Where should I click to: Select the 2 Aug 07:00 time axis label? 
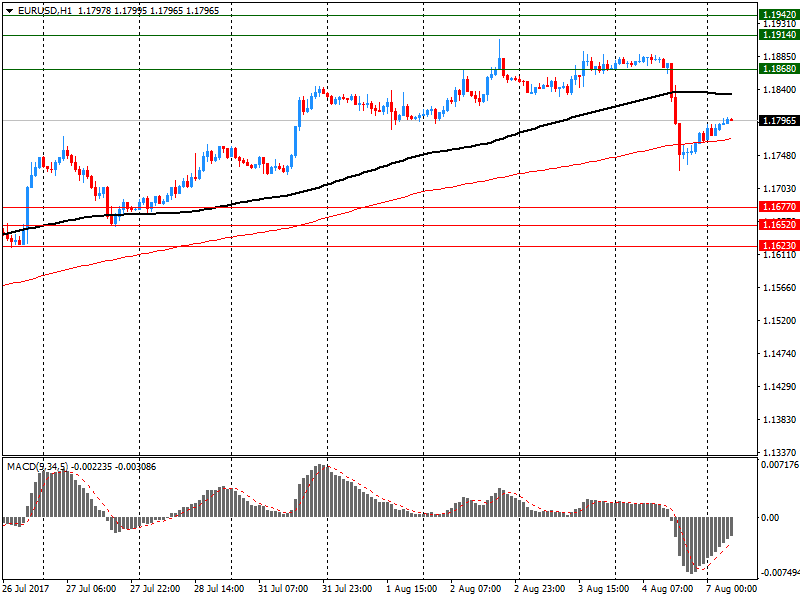pyautogui.click(x=476, y=589)
